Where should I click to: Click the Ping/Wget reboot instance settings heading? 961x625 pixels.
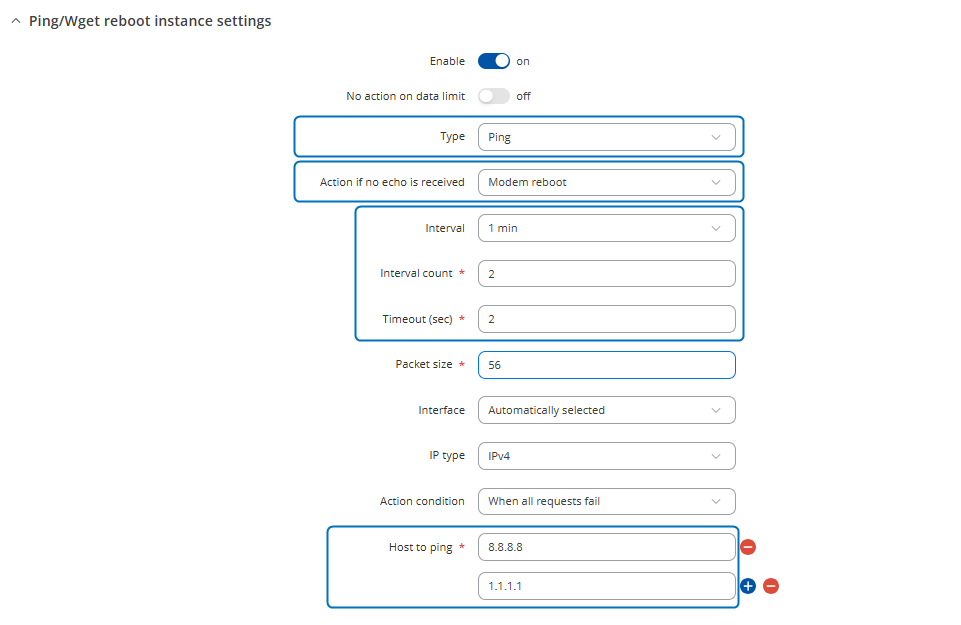148,21
